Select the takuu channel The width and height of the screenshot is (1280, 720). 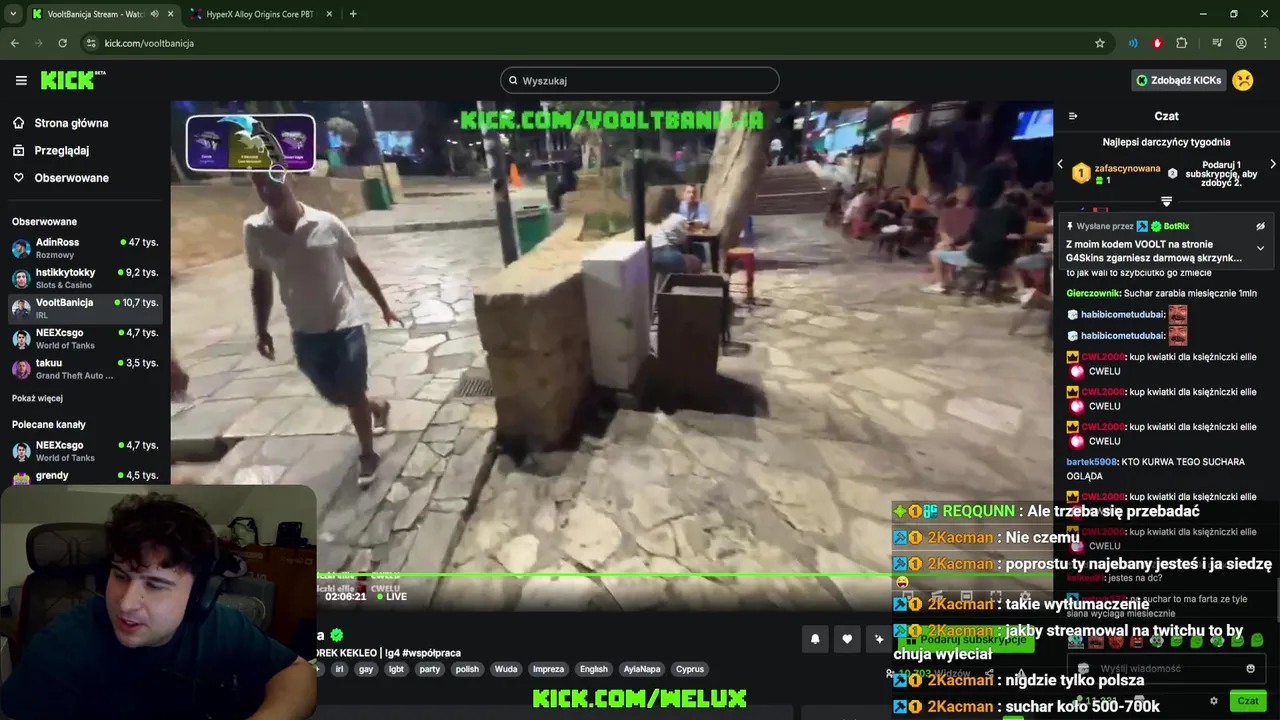(85, 368)
